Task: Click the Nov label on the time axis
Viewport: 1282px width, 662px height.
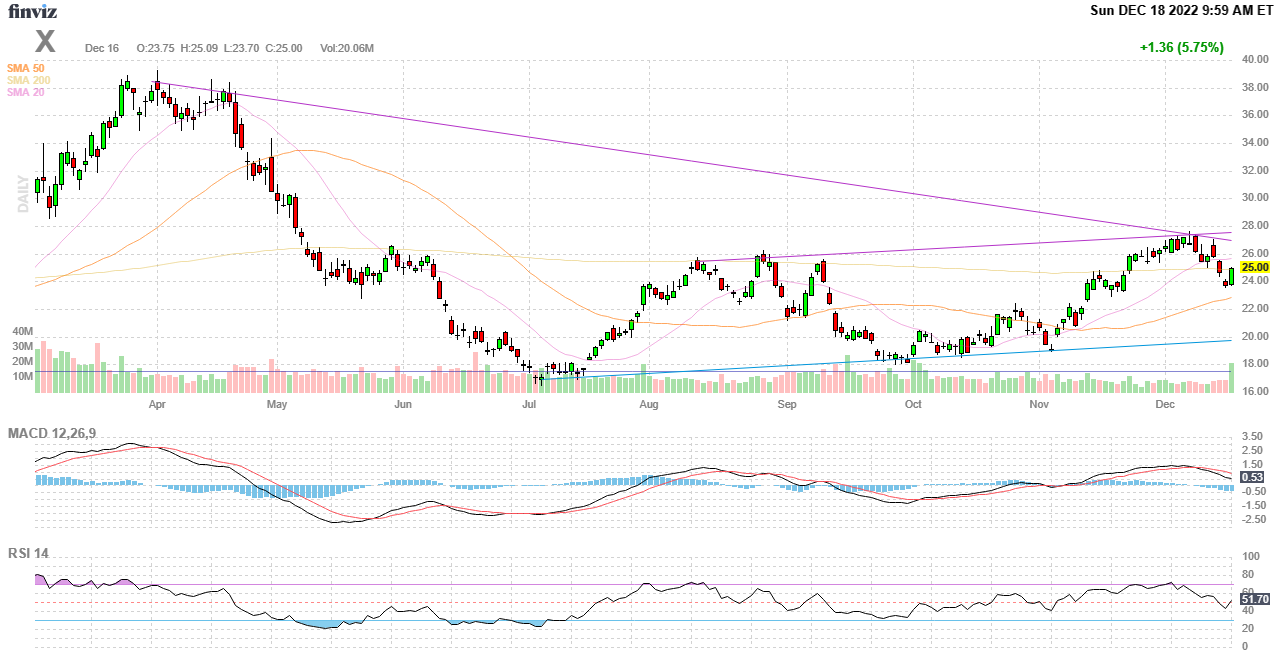Action: click(1039, 405)
